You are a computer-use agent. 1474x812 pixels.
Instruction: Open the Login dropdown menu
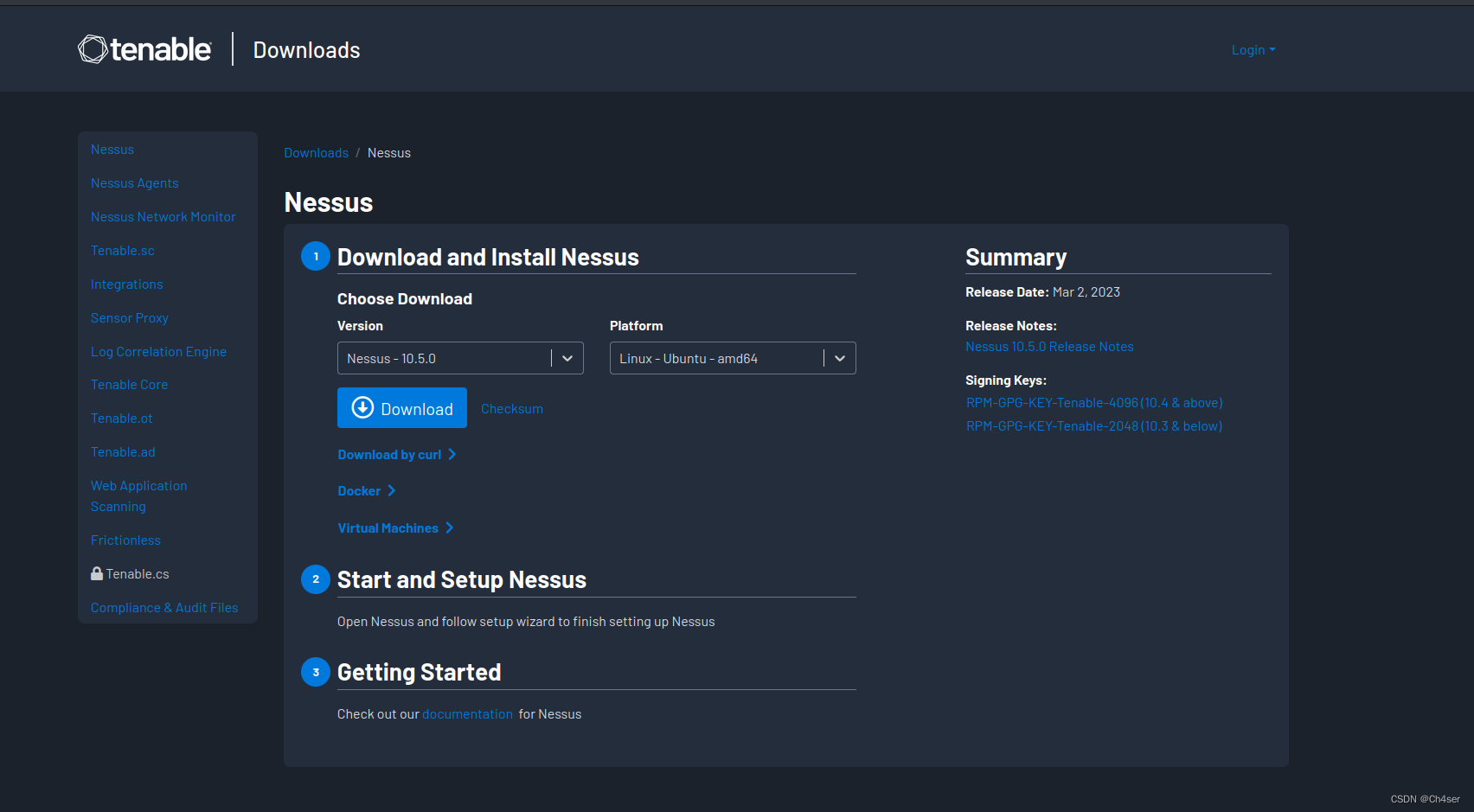click(1253, 50)
